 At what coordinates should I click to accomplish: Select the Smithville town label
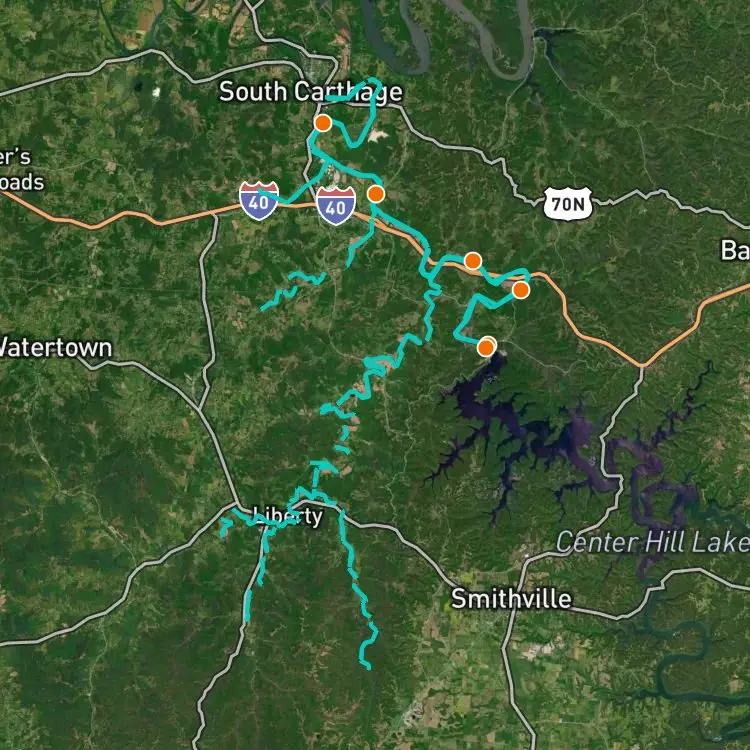coord(511,598)
